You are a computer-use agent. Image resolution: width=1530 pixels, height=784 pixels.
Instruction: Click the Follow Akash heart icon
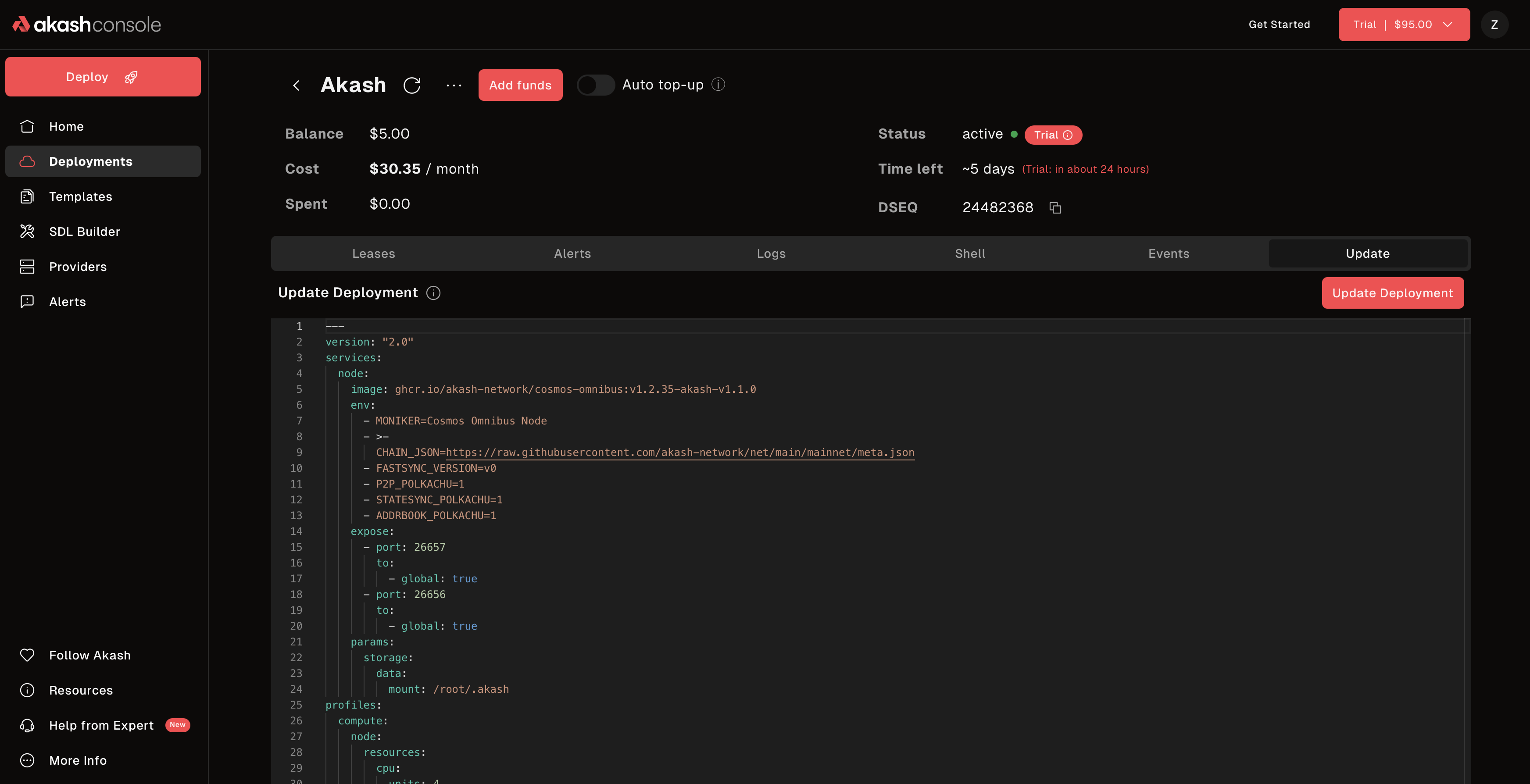coord(27,655)
